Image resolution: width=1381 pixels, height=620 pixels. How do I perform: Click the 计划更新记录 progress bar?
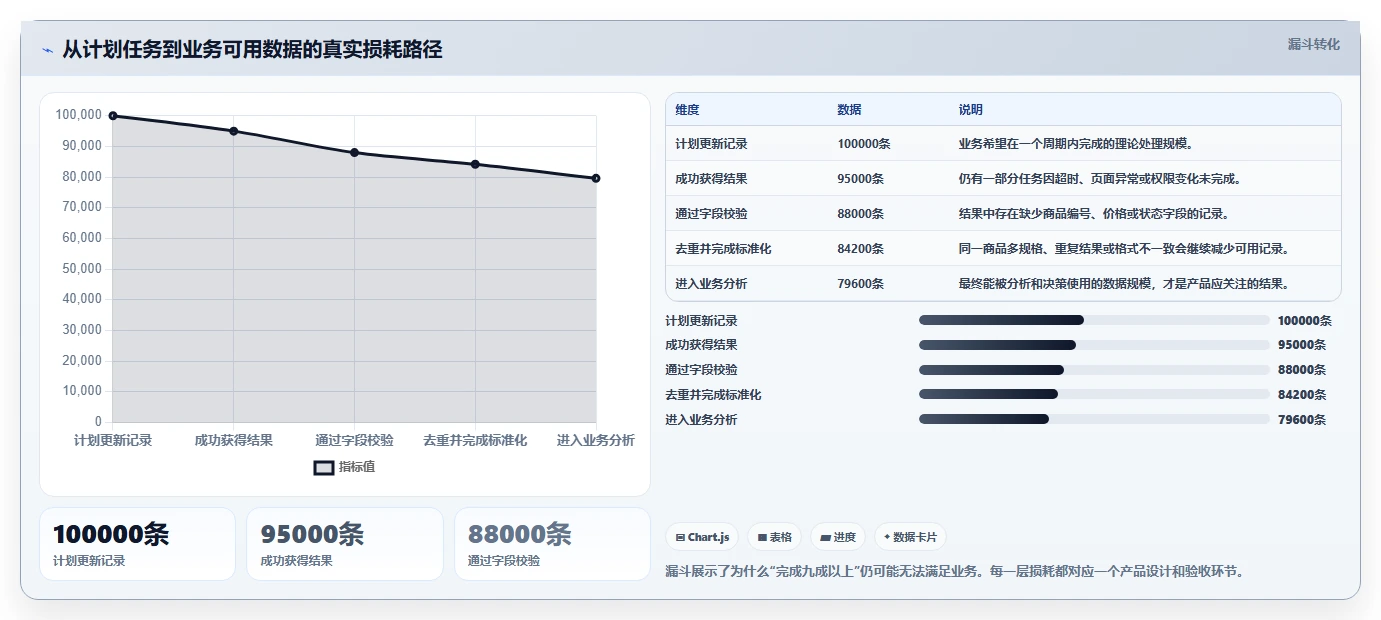click(x=1094, y=320)
